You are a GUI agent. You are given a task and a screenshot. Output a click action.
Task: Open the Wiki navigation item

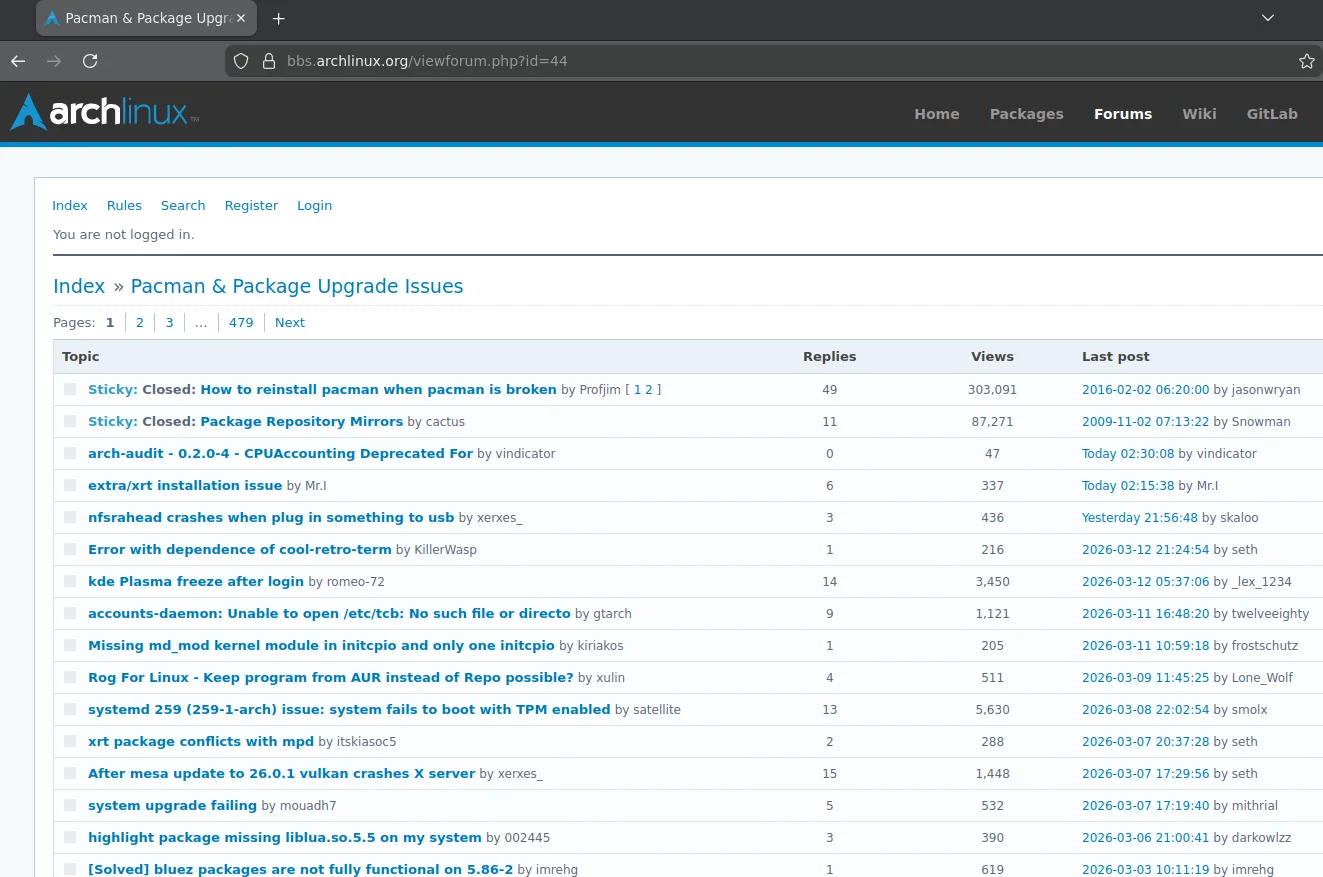[x=1198, y=114]
